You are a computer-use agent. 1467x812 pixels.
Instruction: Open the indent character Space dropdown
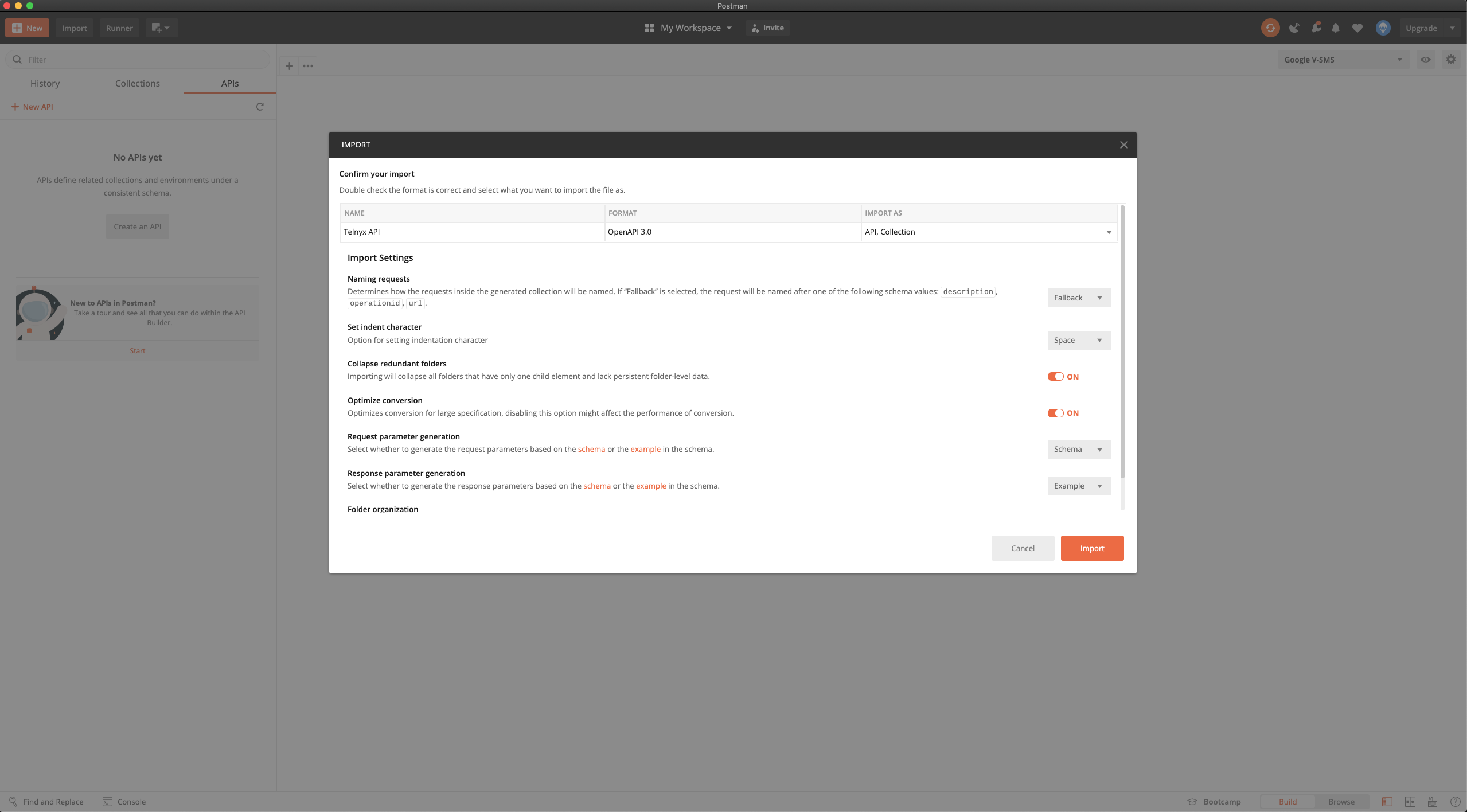pos(1078,340)
